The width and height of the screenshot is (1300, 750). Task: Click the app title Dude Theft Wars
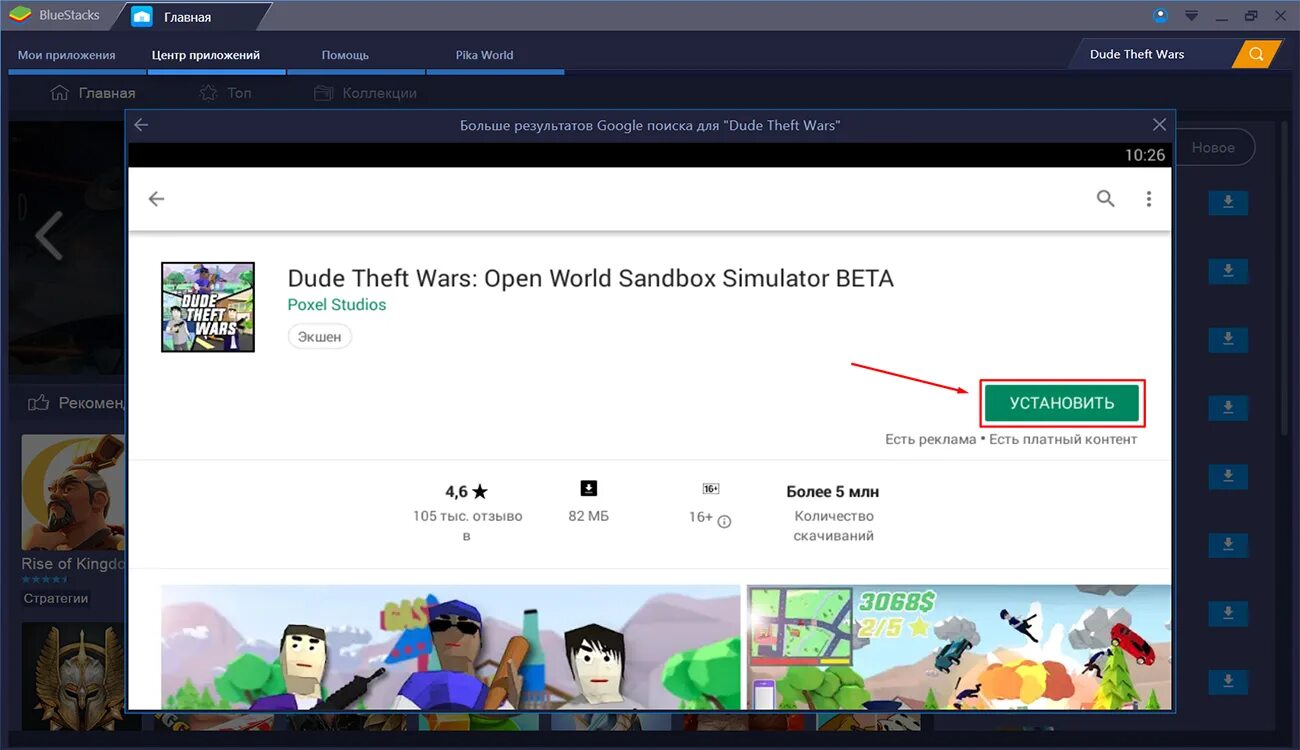(590, 278)
